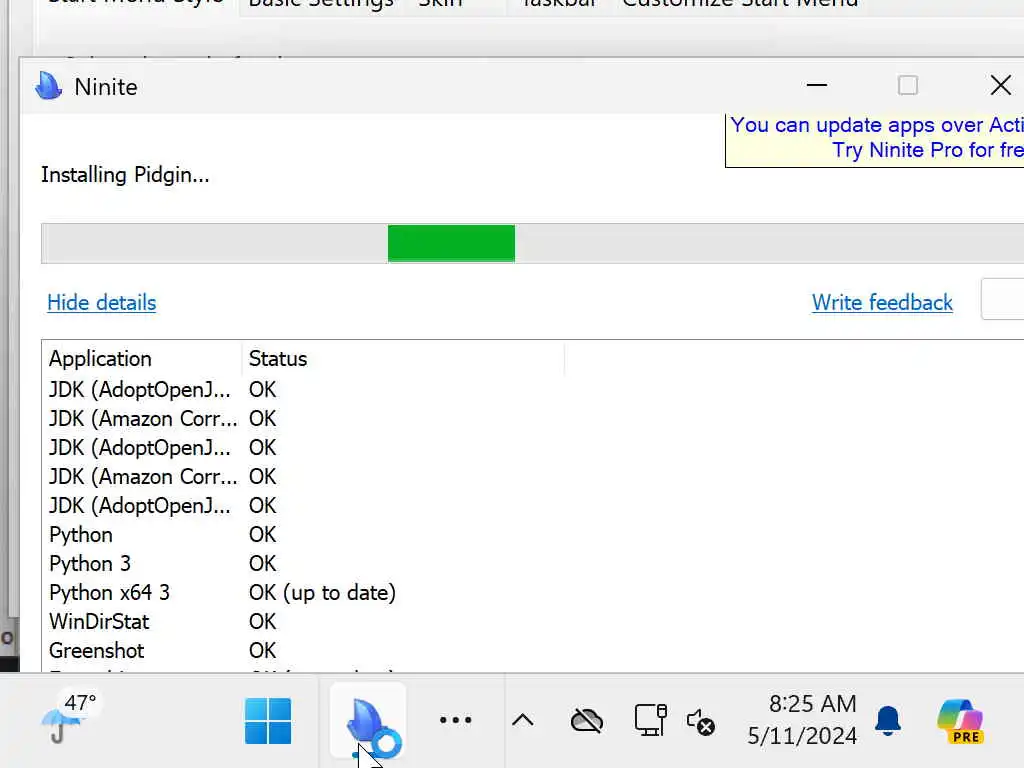Switch to Customize Start Menu tab behind
This screenshot has height=768, width=1024.
tap(740, 4)
